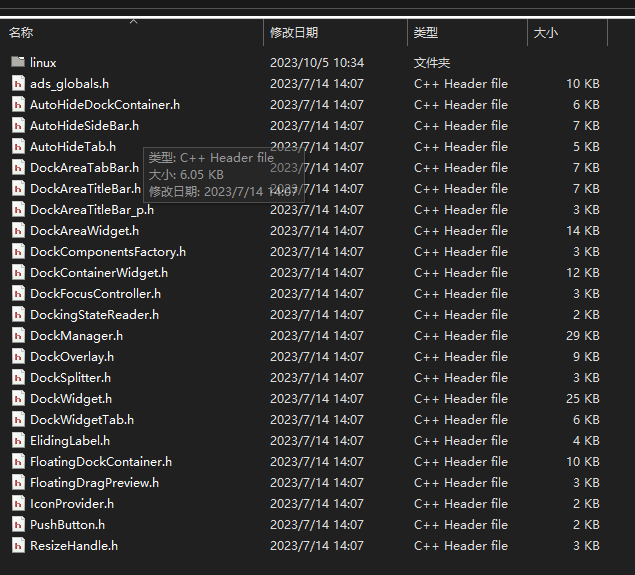Click the AutoHideDockContainer.h file icon
The height and width of the screenshot is (575, 635).
[18, 105]
